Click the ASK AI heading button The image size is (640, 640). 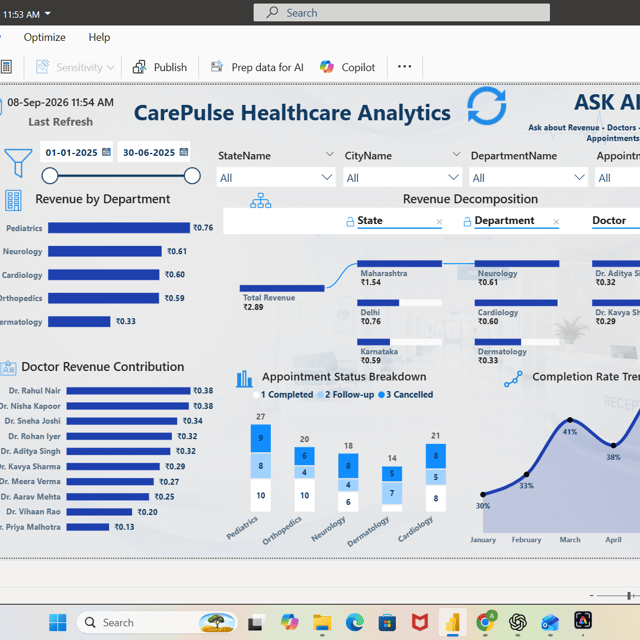click(x=607, y=102)
